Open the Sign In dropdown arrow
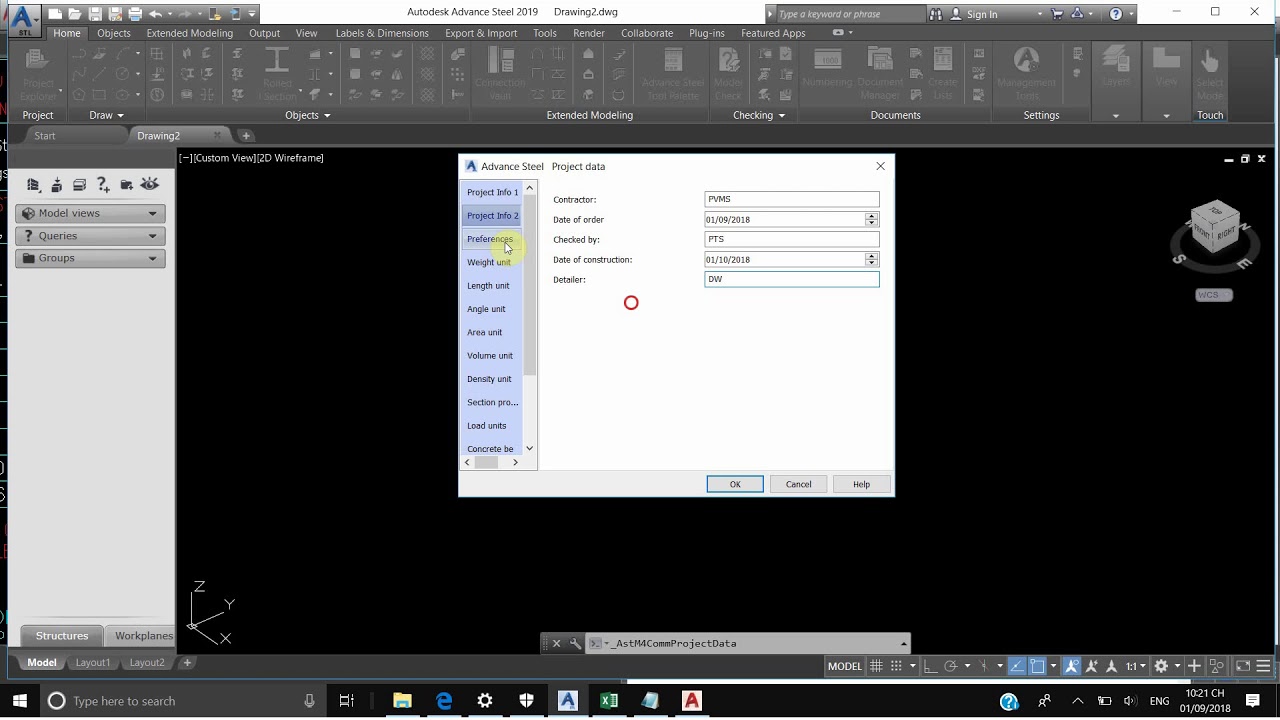The width and height of the screenshot is (1280, 720). tap(1040, 14)
